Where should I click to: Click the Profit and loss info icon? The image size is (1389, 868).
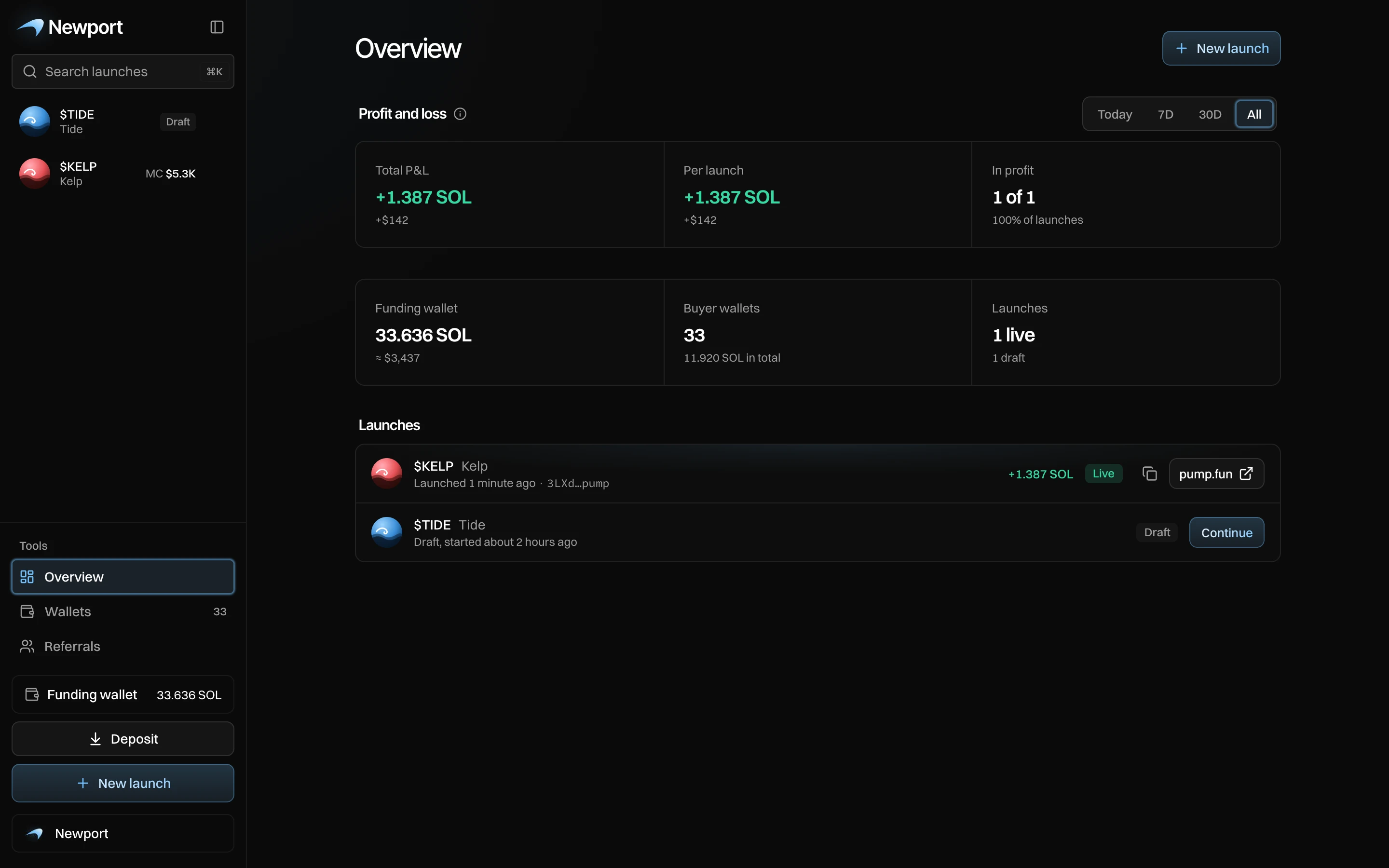(x=460, y=114)
